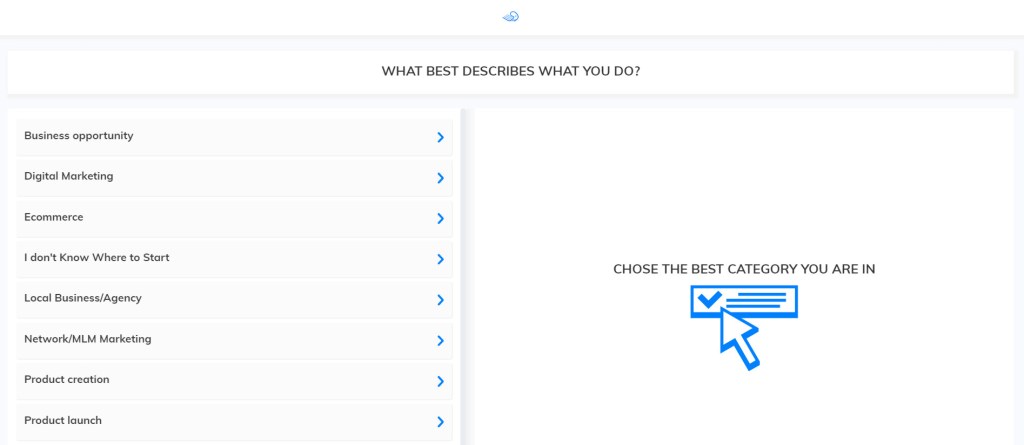The height and width of the screenshot is (445, 1024).
Task: Expand Local Business/Agency chevron arrow
Action: click(440, 300)
